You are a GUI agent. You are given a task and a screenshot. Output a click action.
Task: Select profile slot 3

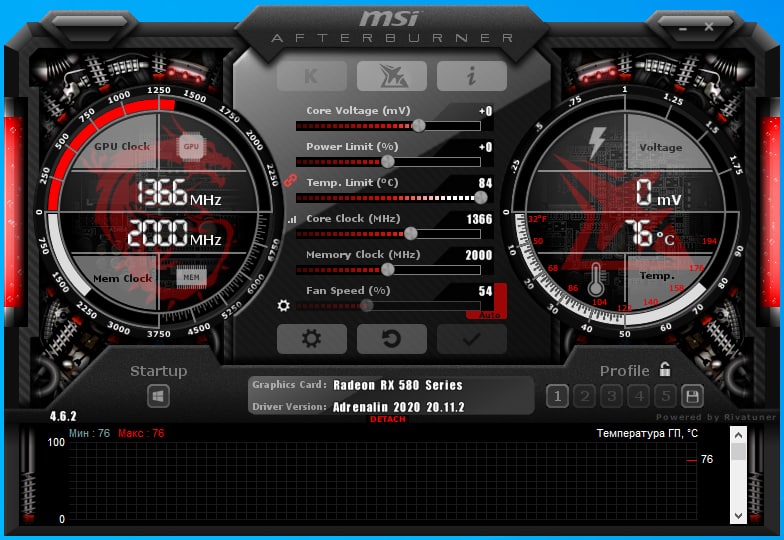(x=612, y=396)
